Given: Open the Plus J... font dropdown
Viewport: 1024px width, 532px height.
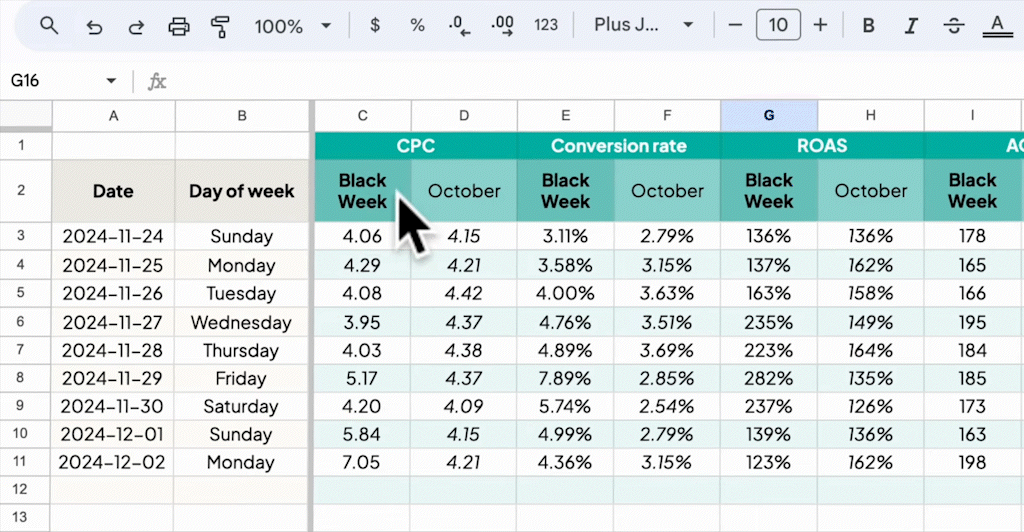Looking at the screenshot, I should point(643,26).
